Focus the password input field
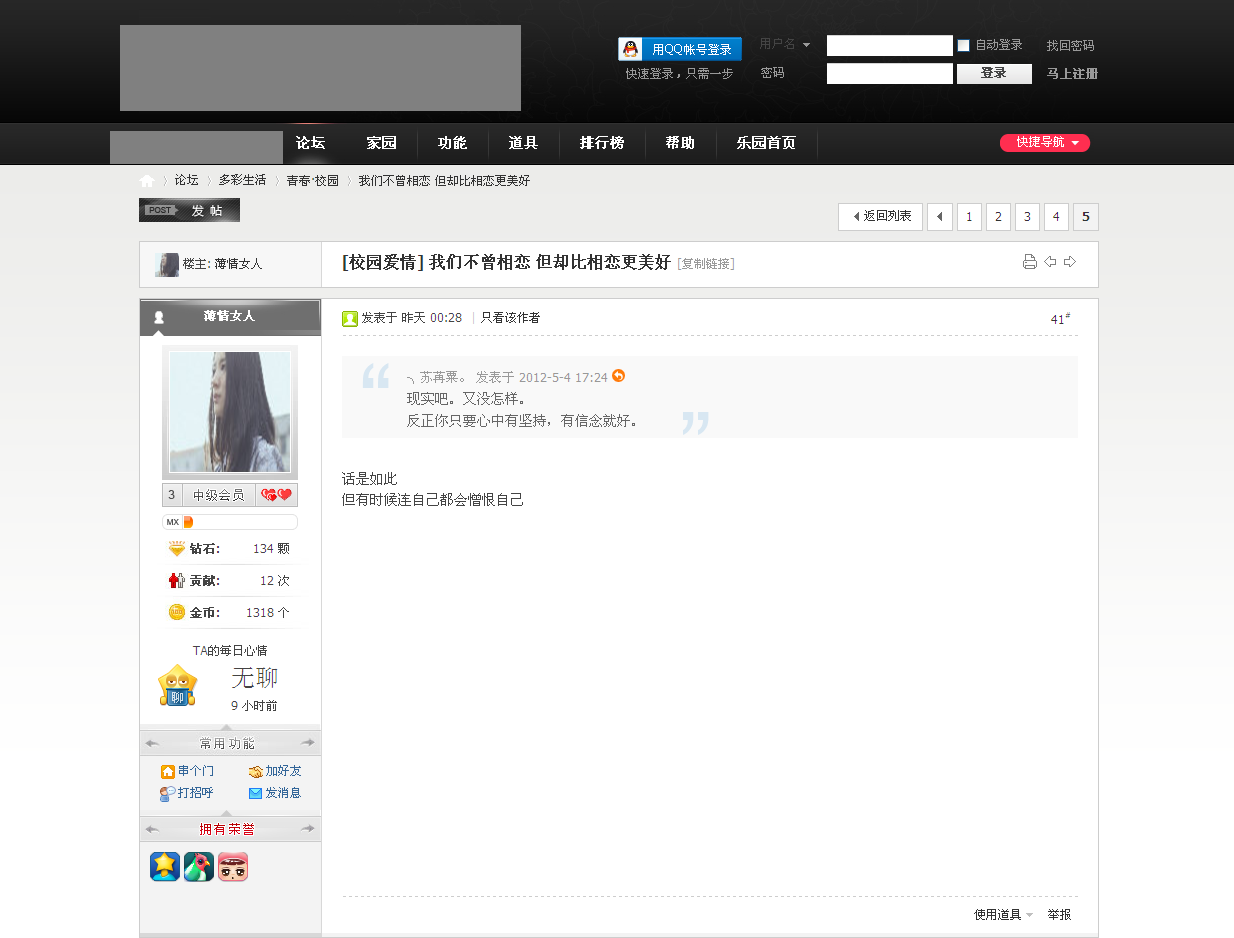This screenshot has height=938, width=1234. (889, 73)
